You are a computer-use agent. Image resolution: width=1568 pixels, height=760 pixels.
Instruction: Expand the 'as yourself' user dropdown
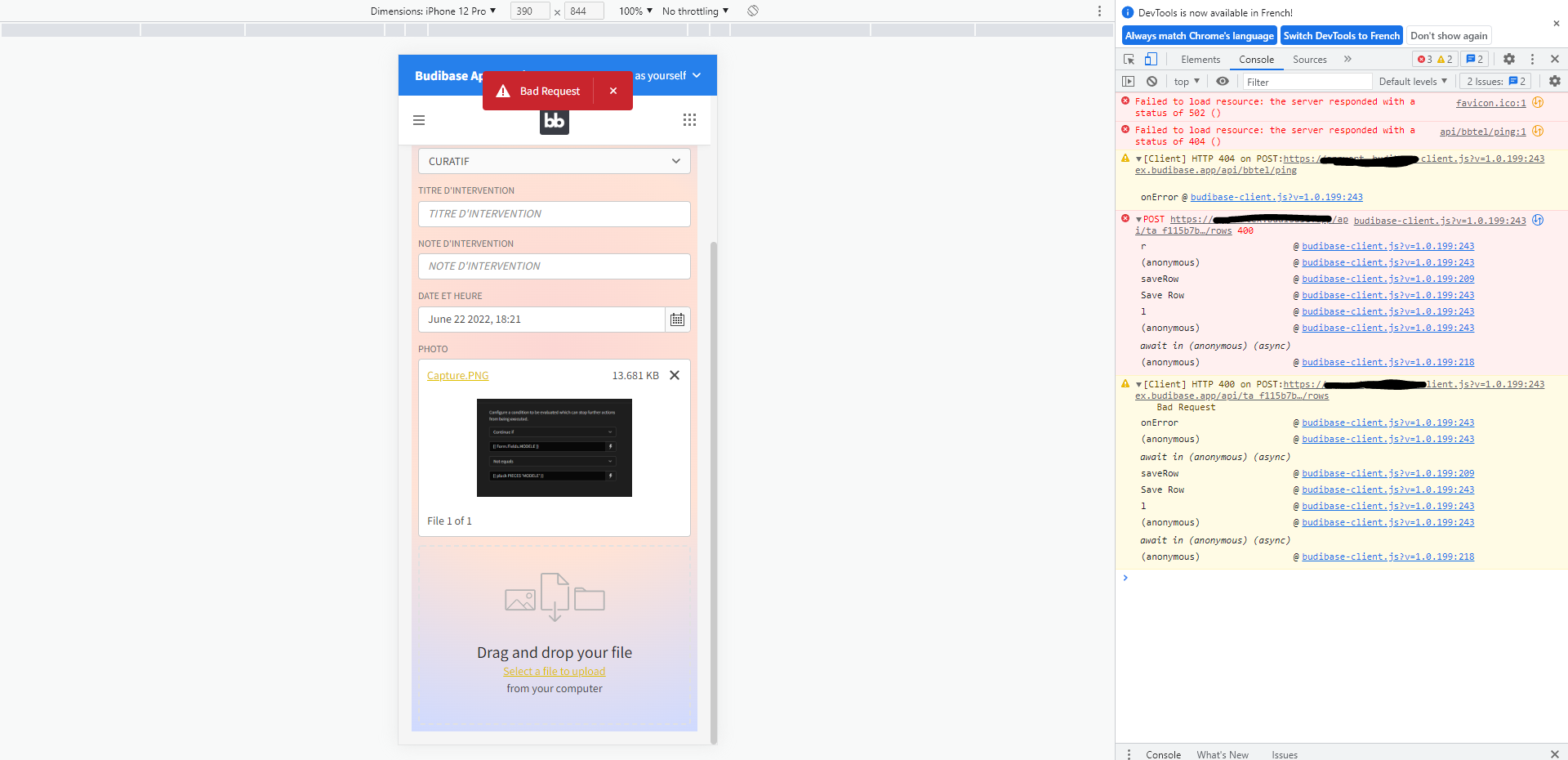(x=668, y=75)
